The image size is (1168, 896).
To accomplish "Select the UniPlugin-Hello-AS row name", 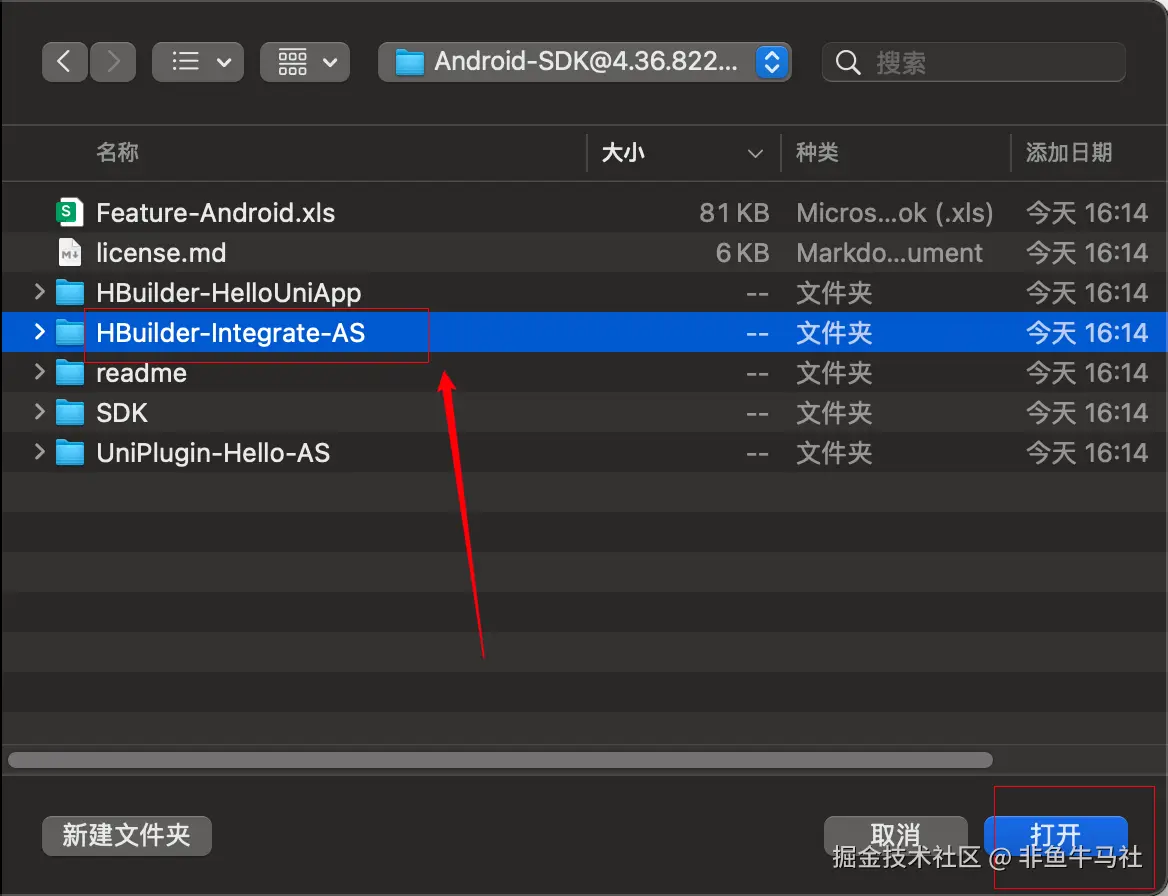I will tap(213, 454).
